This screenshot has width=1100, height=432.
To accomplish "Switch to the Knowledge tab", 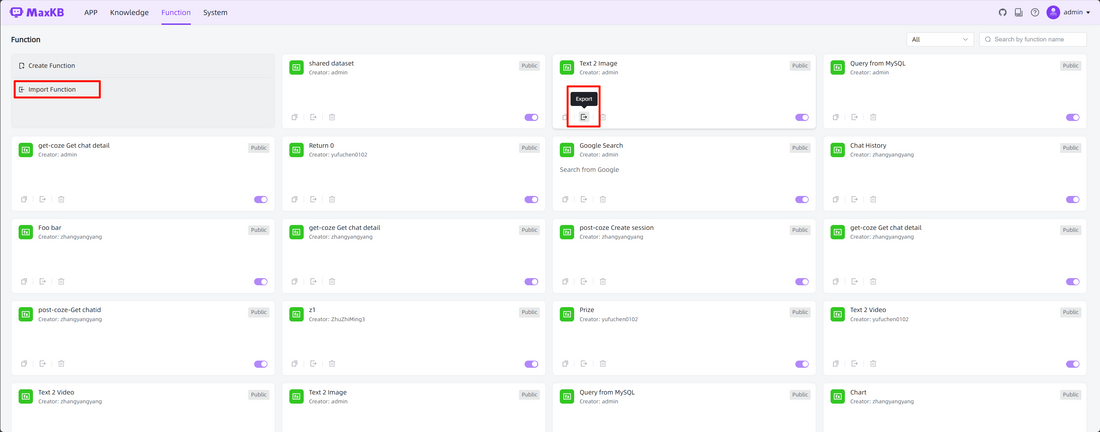I will pos(129,13).
